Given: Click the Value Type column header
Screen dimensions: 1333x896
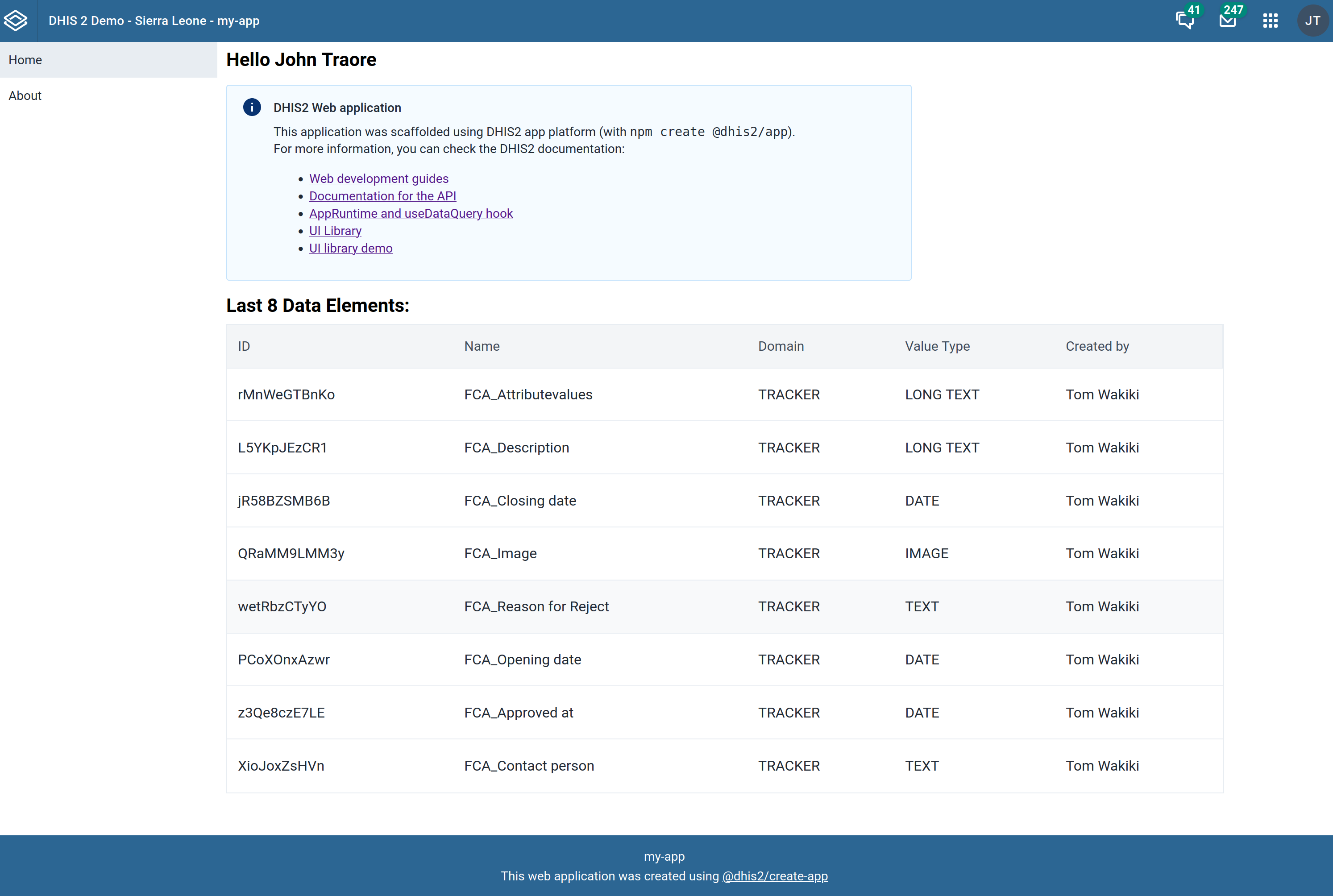Looking at the screenshot, I should click(x=937, y=346).
